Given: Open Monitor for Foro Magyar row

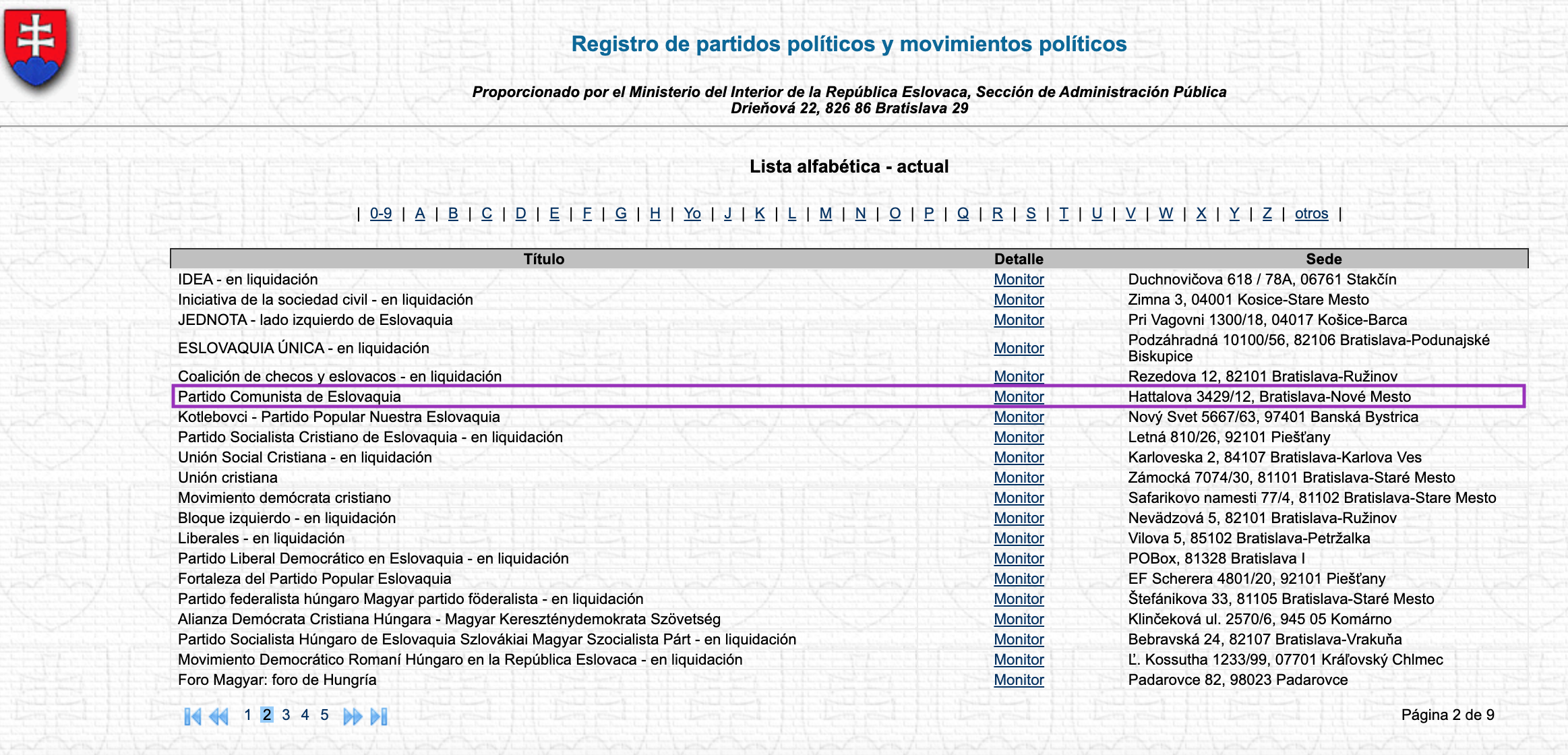Looking at the screenshot, I should (x=1019, y=679).
